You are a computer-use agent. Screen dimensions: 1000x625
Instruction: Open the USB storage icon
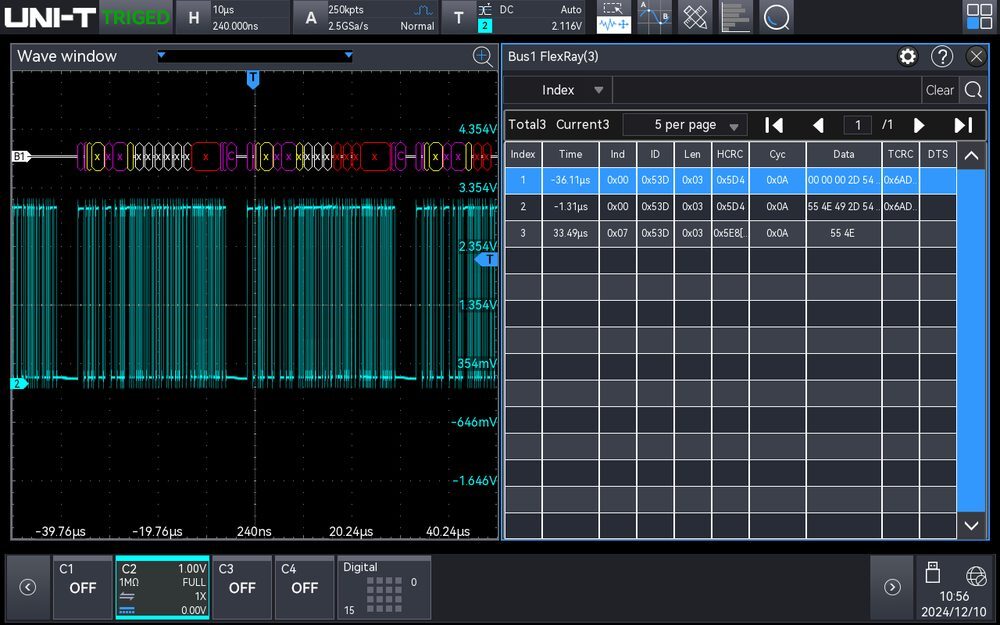(932, 573)
